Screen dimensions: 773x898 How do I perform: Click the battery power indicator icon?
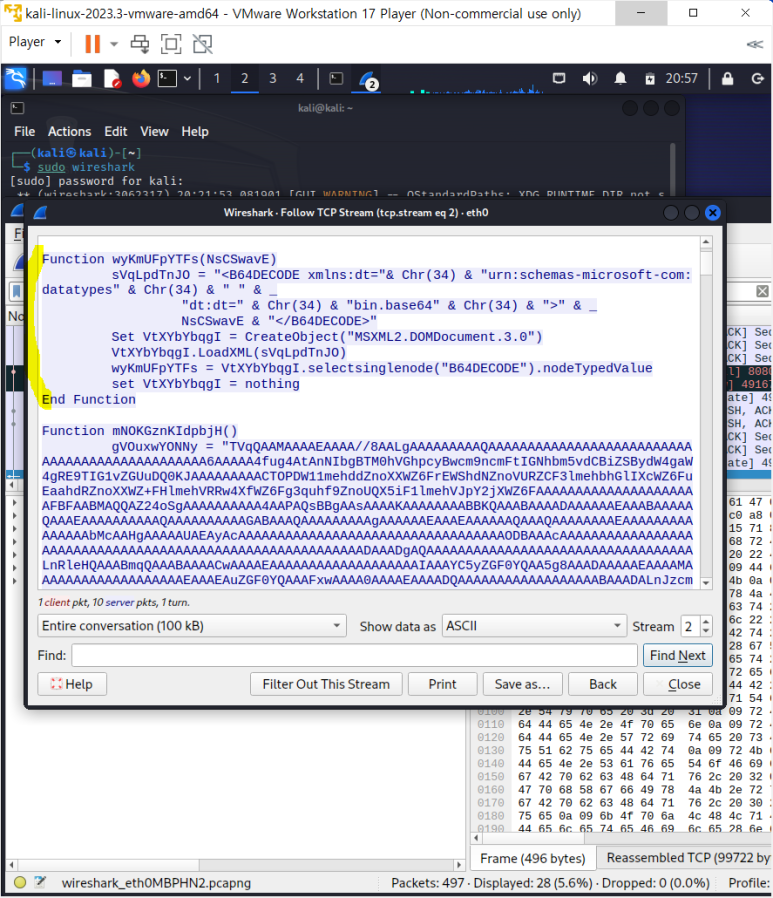pos(650,78)
